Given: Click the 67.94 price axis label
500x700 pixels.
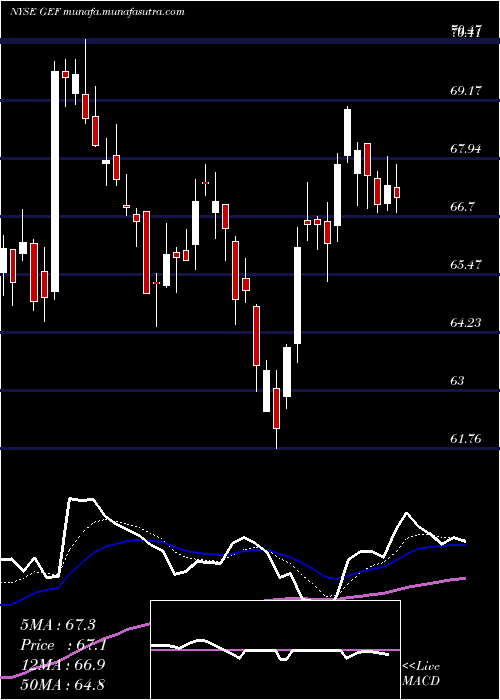Looking at the screenshot, I should [466, 149].
